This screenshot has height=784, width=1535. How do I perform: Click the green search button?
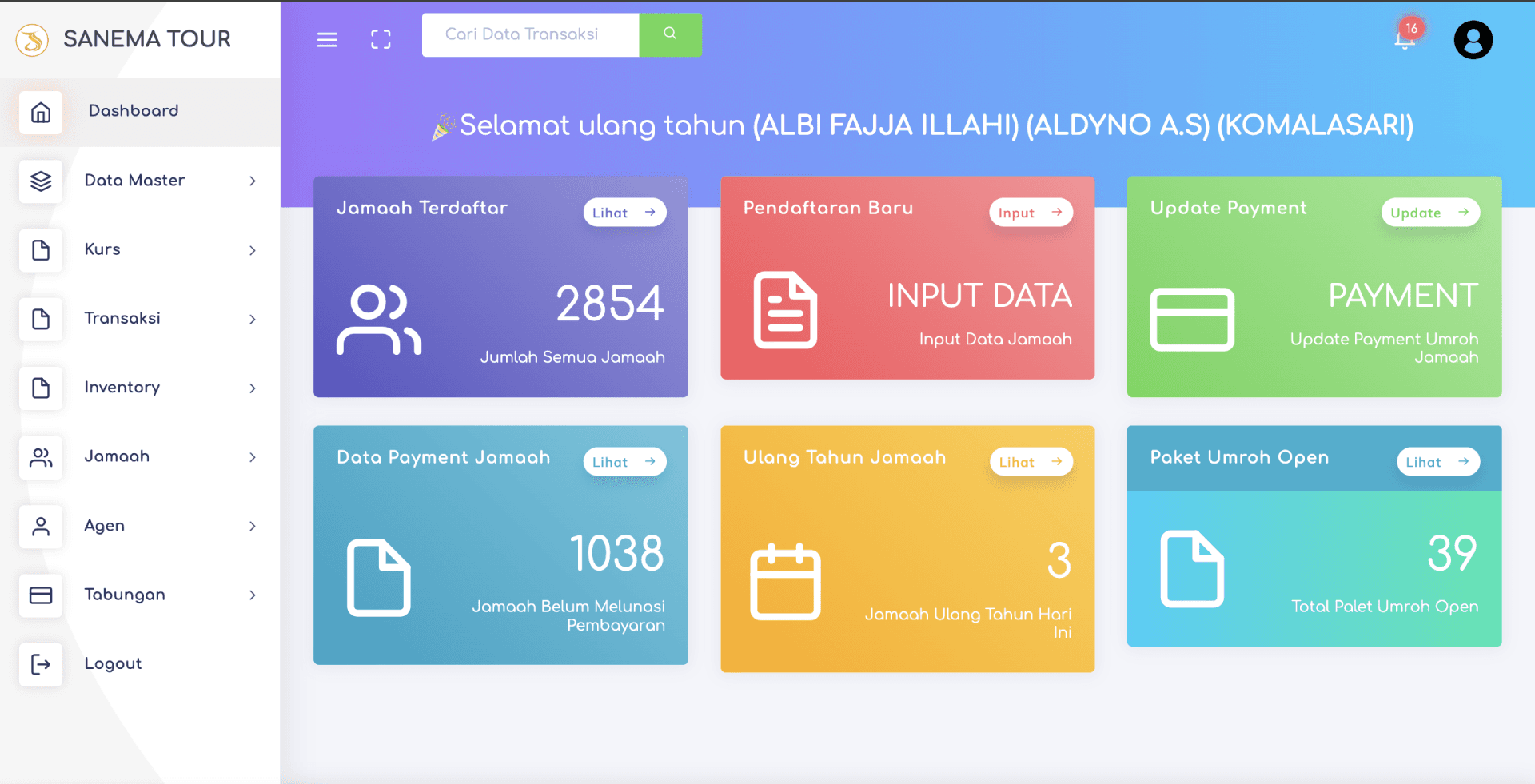pos(670,34)
